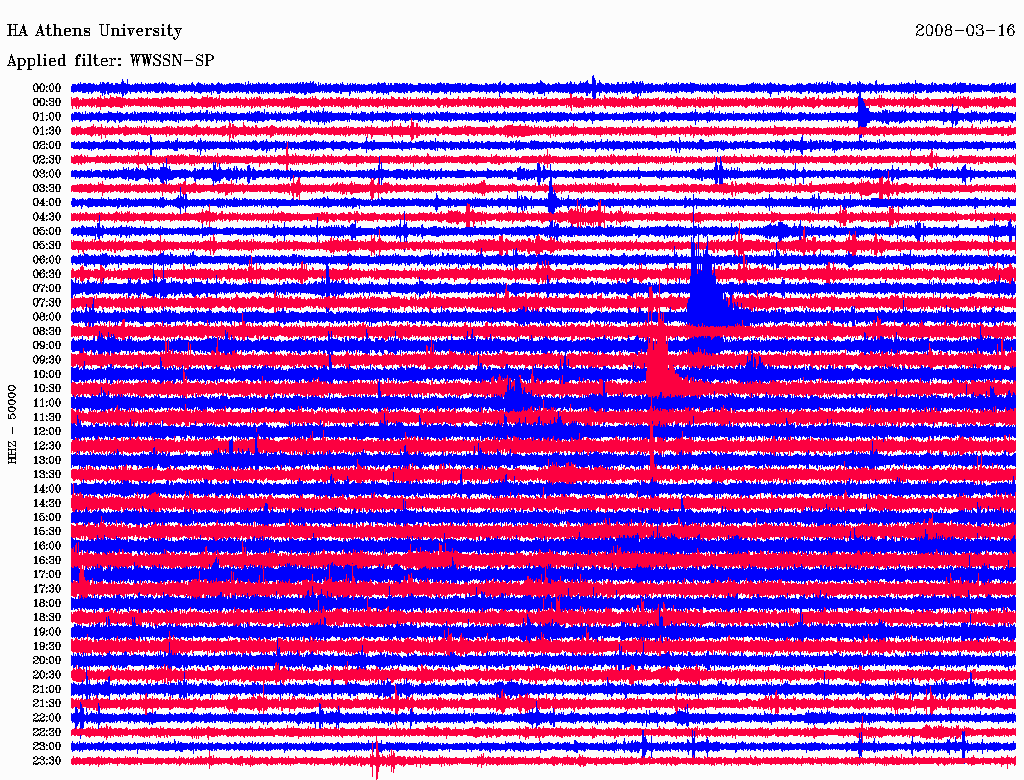Viewport: 1024px width, 780px height.
Task: Select the 13:30 time label
Action: (x=47, y=474)
